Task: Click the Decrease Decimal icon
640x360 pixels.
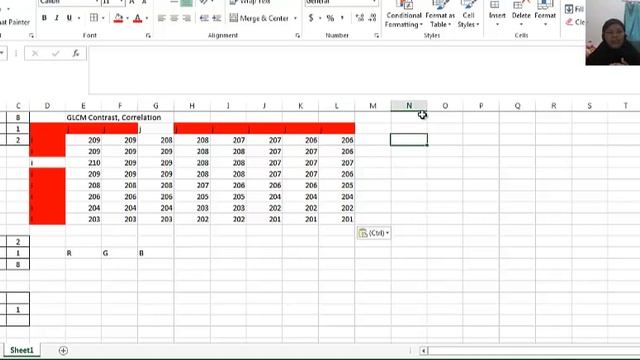Action: (x=372, y=18)
